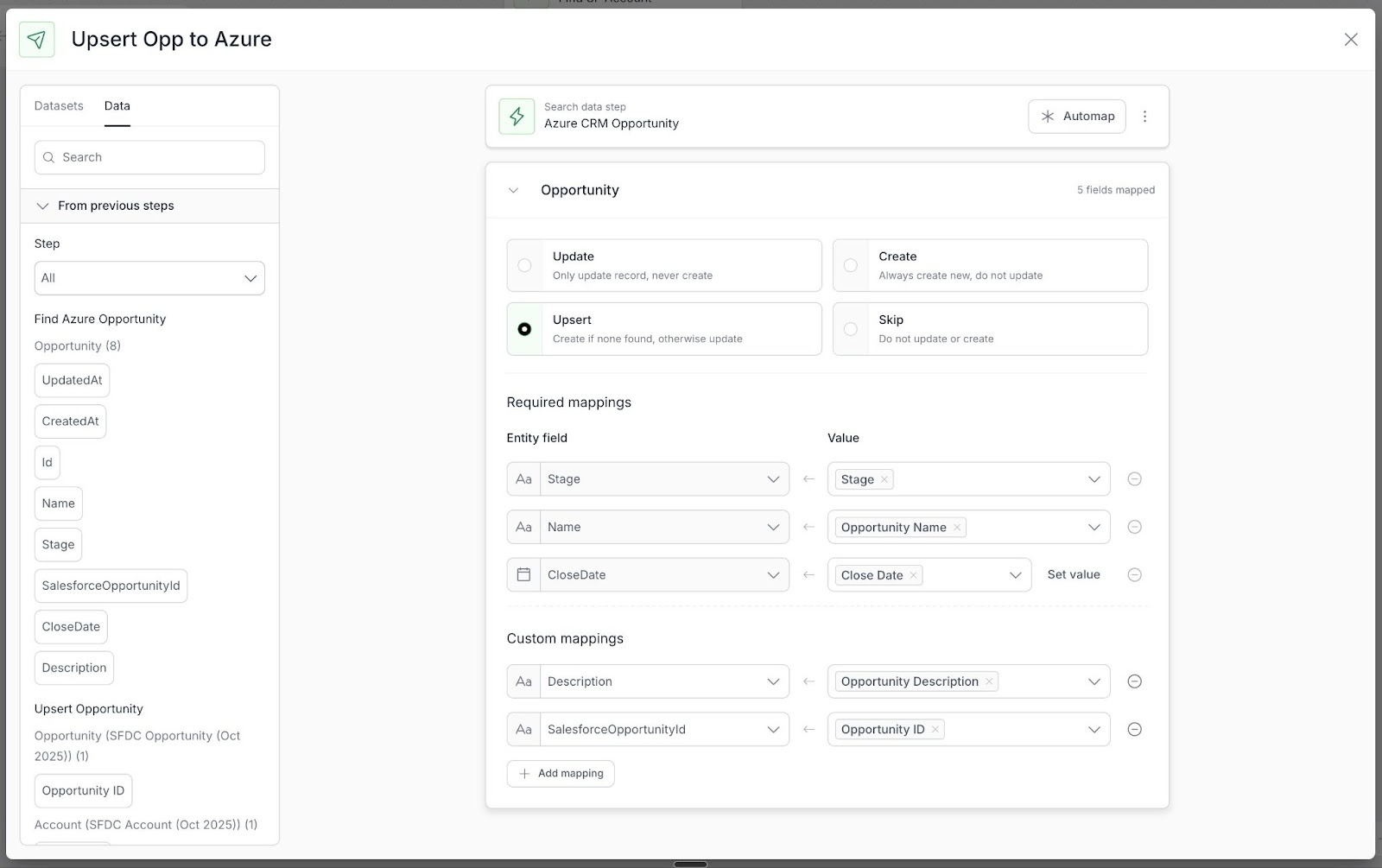1382x868 pixels.
Task: Click the CreatedAt field chip
Action: click(x=71, y=421)
